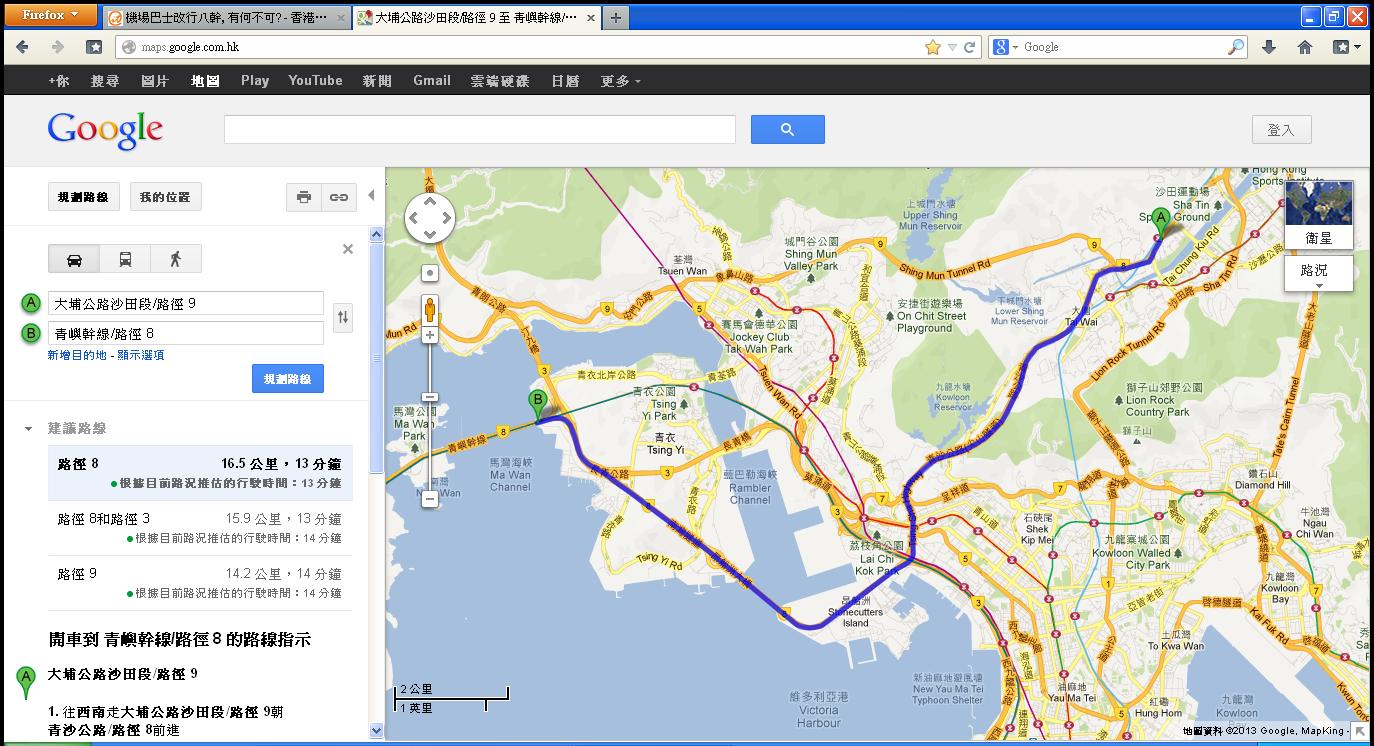
Task: Click the 登入 sign-in button
Action: pos(1281,130)
